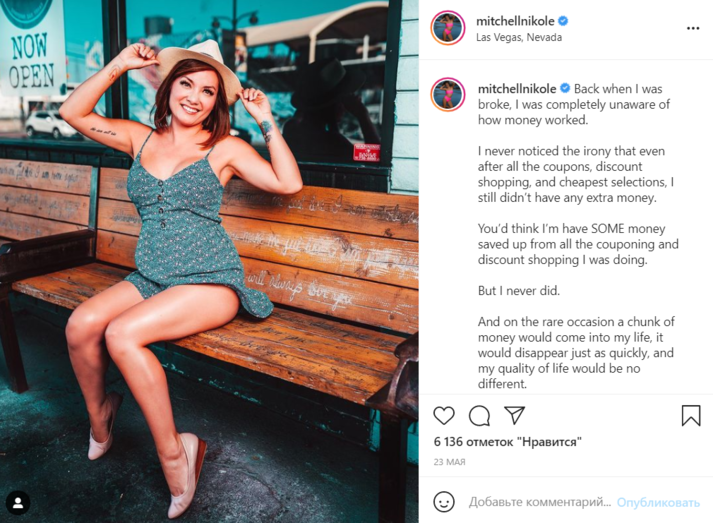Open the Las Vegas, Nevada location
The image size is (713, 523).
coord(519,38)
